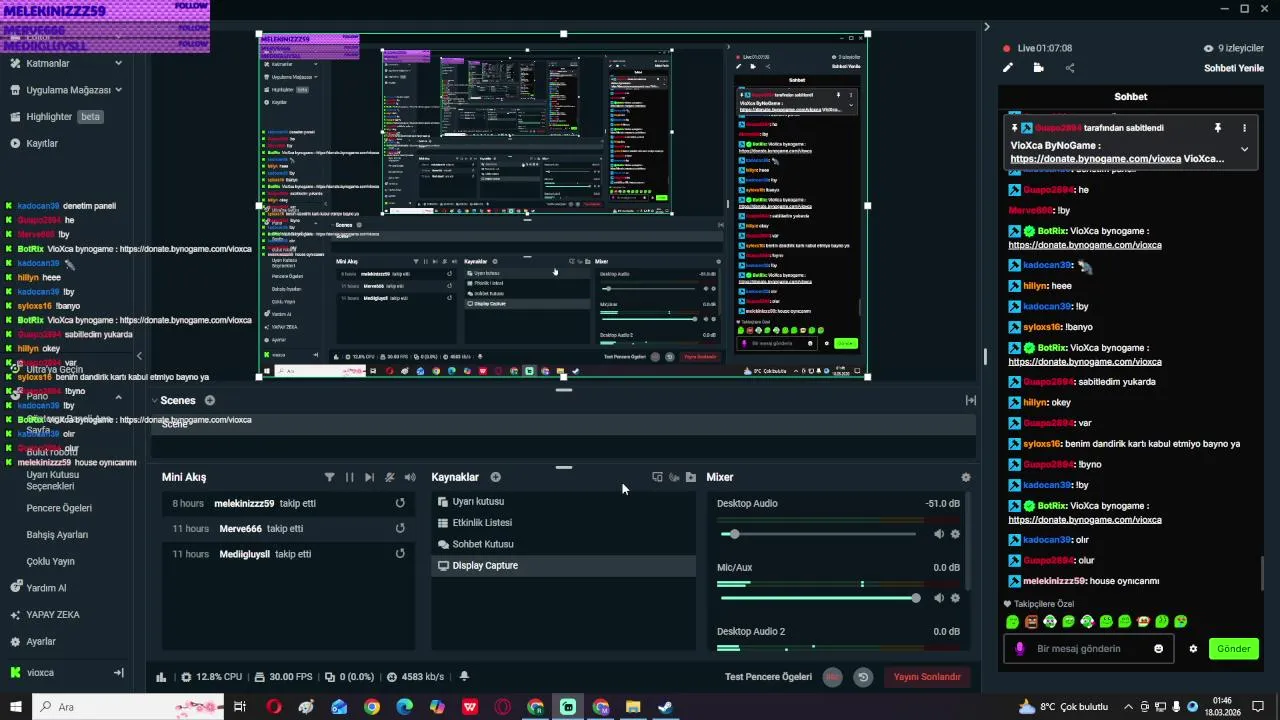Skip the current alert in Mini Akış
This screenshot has height=720, width=1280.
pos(369,477)
